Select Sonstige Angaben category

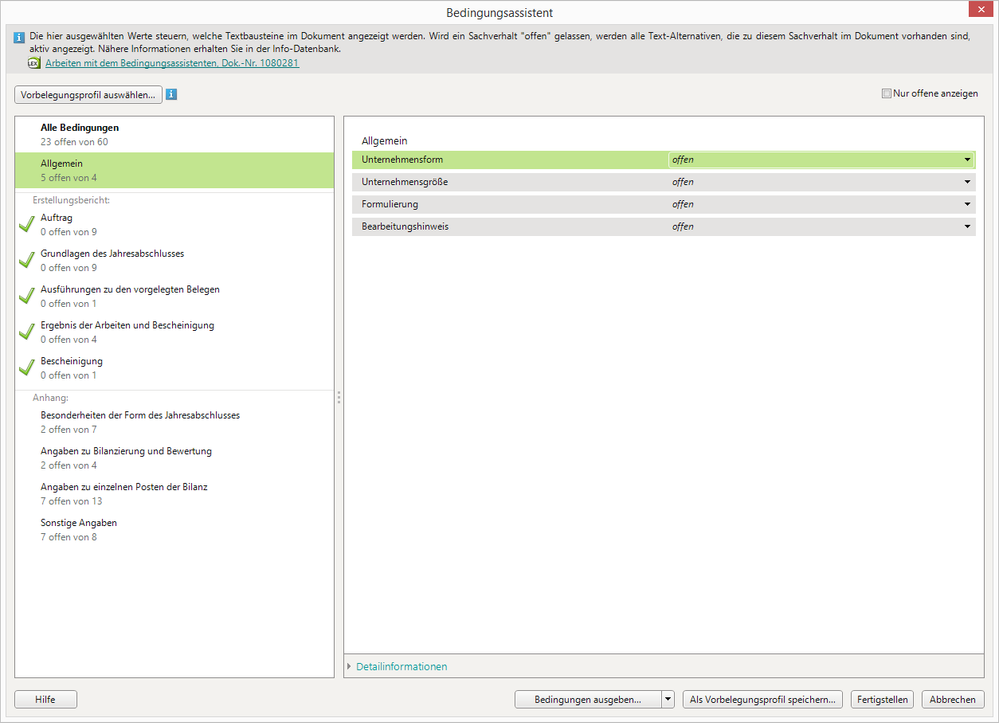coord(78,529)
